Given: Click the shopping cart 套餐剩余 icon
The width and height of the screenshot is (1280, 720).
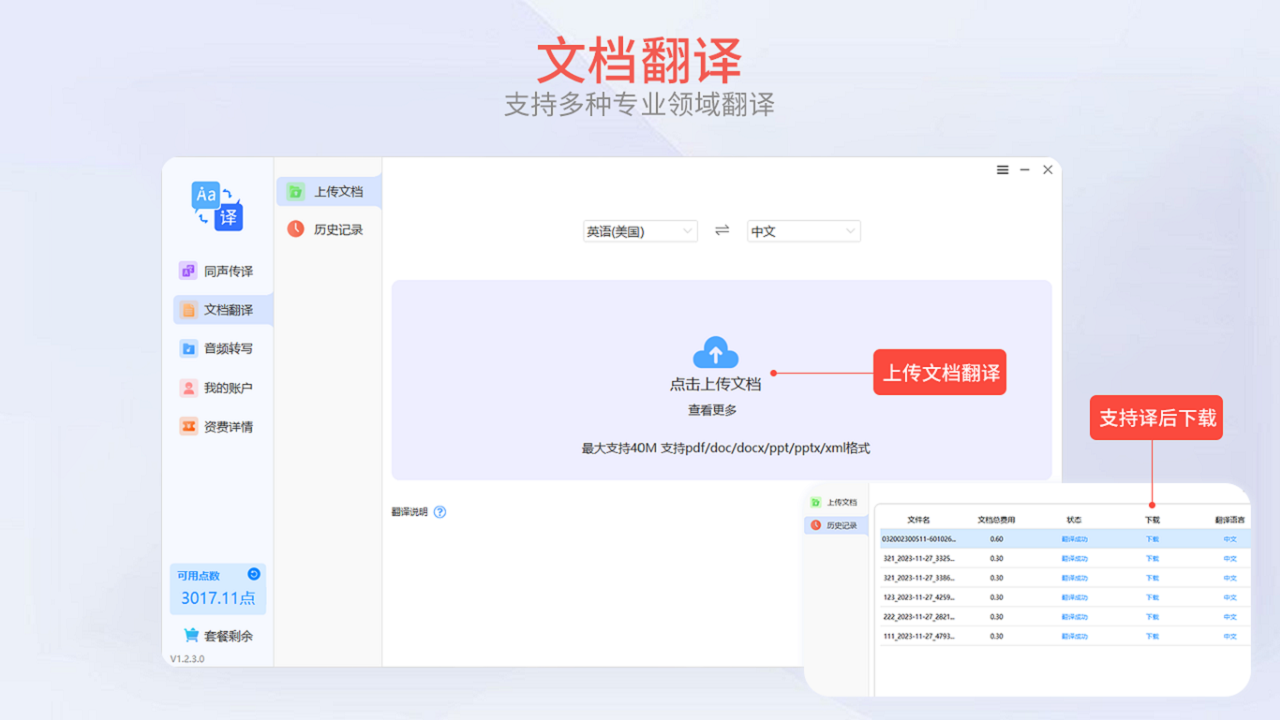Looking at the screenshot, I should pyautogui.click(x=190, y=634).
